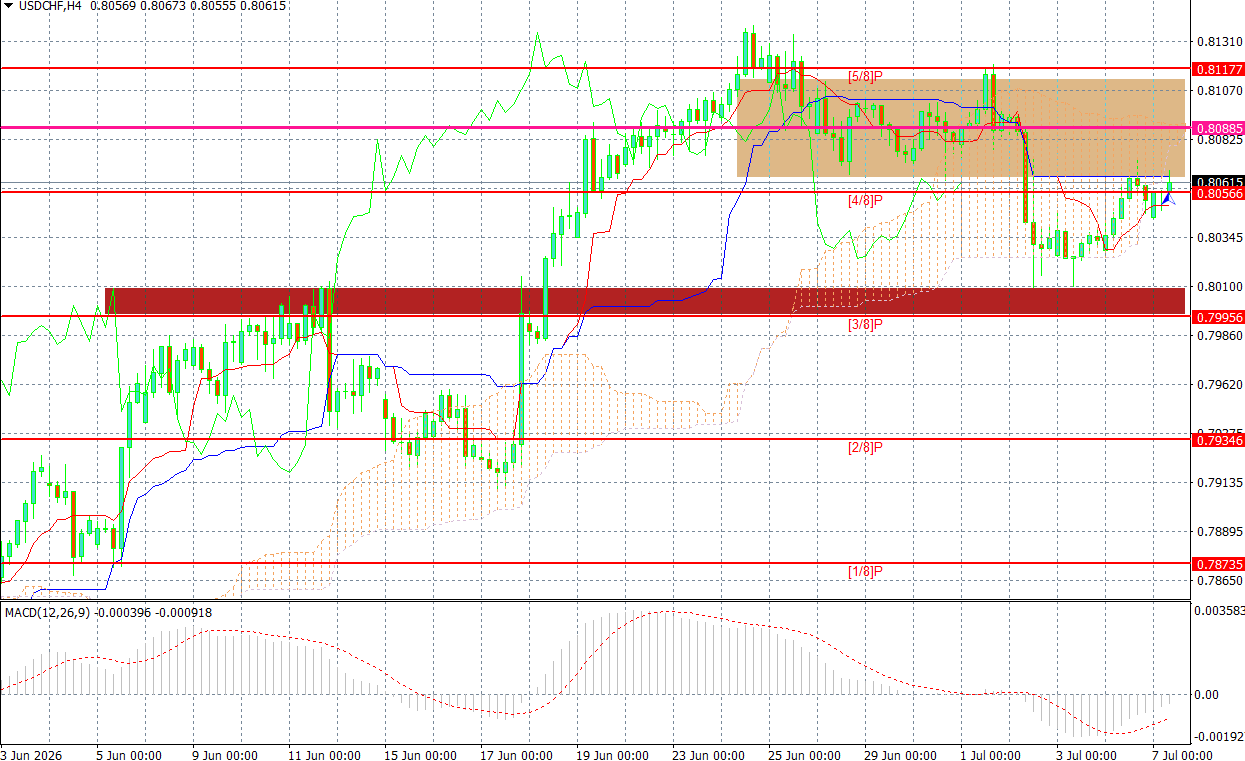Viewport: 1245px width, 761px height.
Task: Click the 0.79135 price axis value
Action: pyautogui.click(x=1219, y=482)
